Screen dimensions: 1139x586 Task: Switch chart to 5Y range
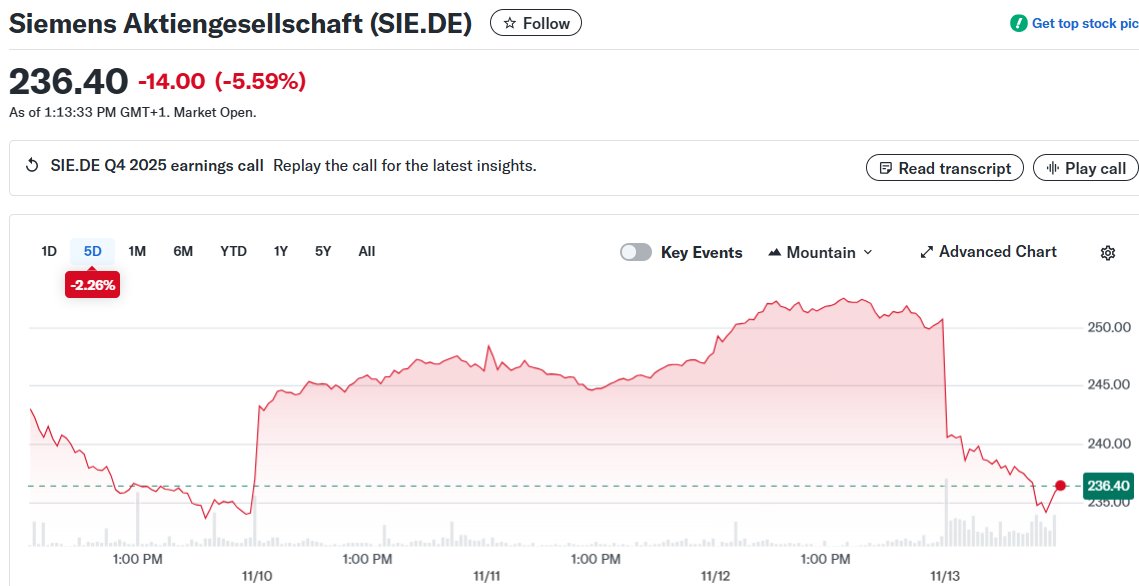(x=323, y=251)
